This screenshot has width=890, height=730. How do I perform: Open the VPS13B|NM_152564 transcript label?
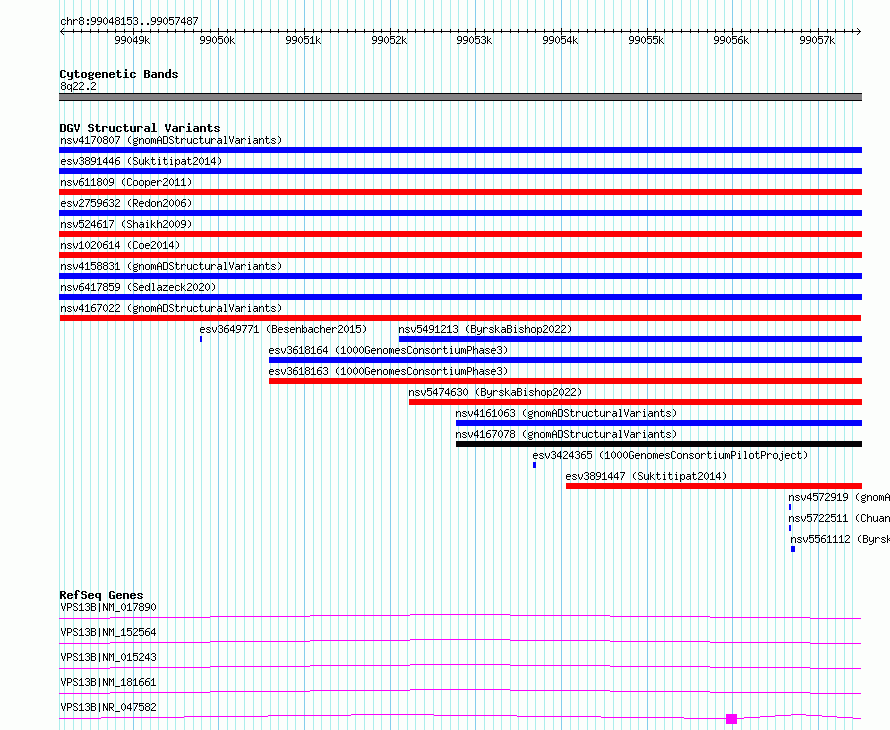108,632
